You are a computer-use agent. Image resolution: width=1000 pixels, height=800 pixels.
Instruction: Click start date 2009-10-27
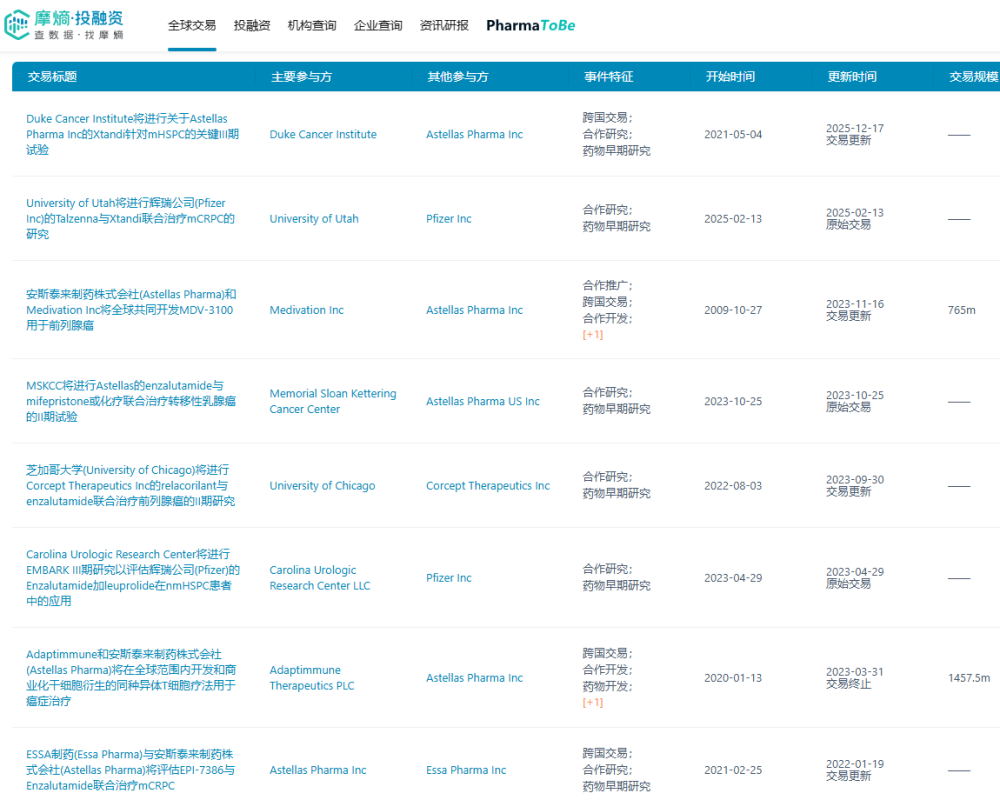[733, 309]
